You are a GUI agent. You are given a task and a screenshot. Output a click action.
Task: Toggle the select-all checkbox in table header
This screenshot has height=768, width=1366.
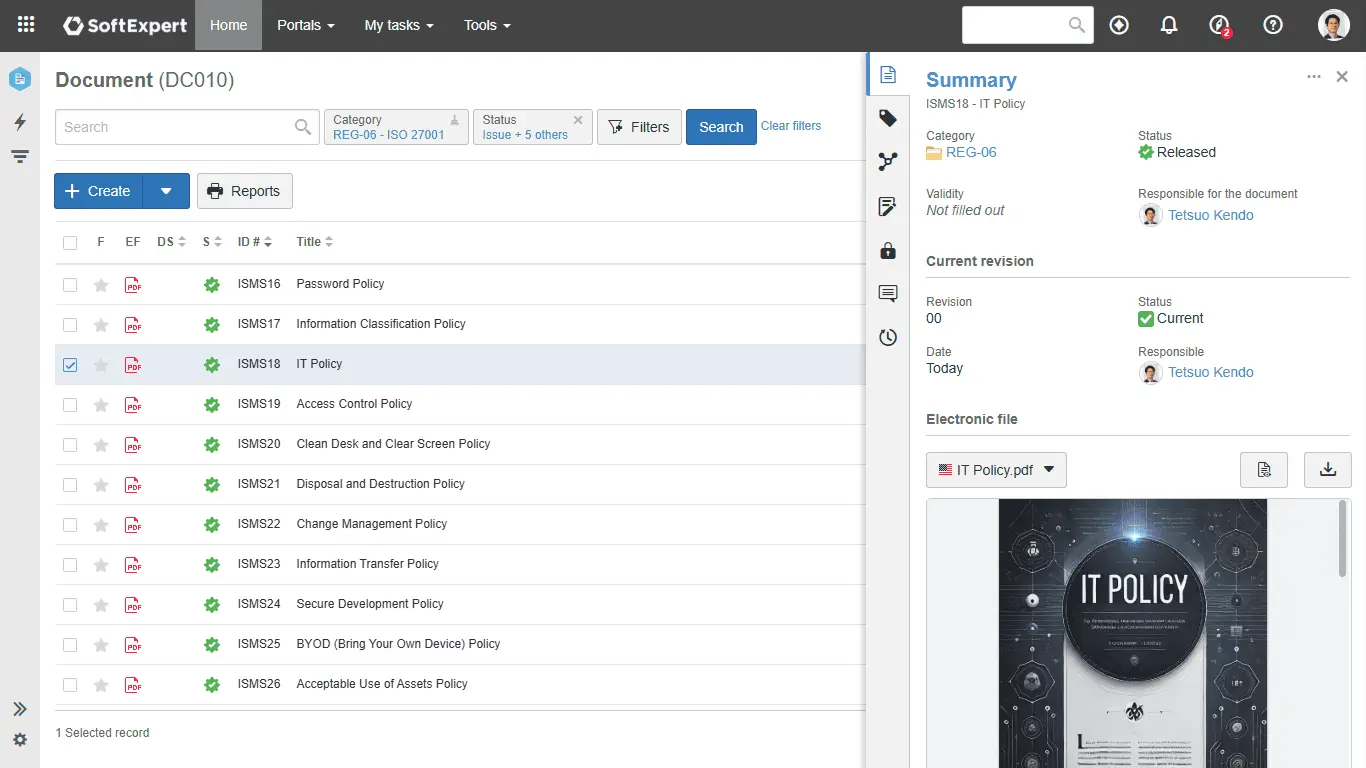(70, 242)
